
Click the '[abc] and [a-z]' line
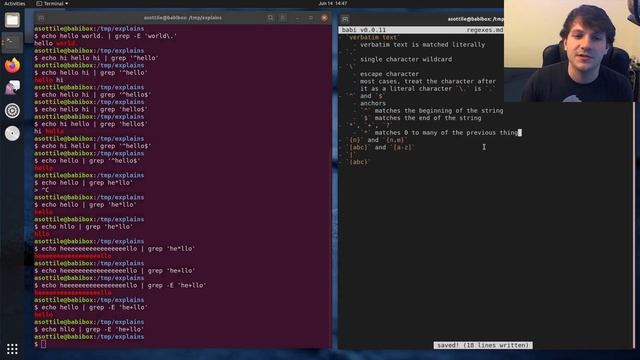coord(380,148)
